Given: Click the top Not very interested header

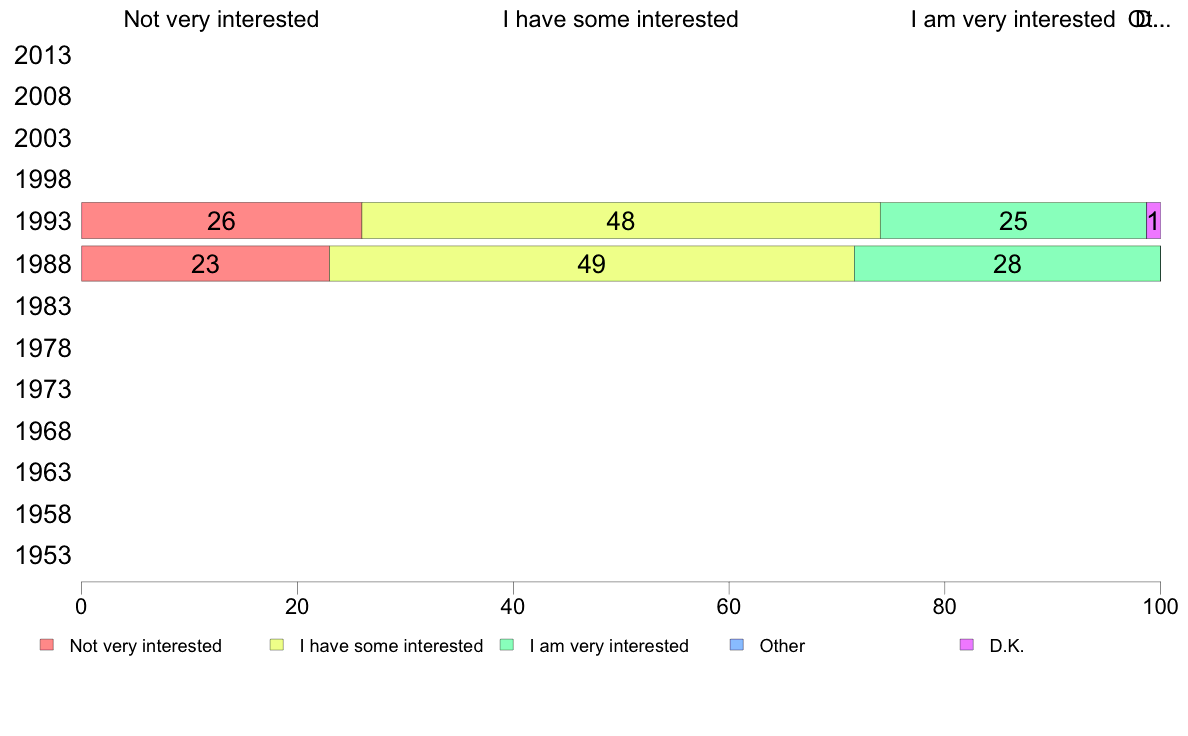Looking at the screenshot, I should pos(221,19).
